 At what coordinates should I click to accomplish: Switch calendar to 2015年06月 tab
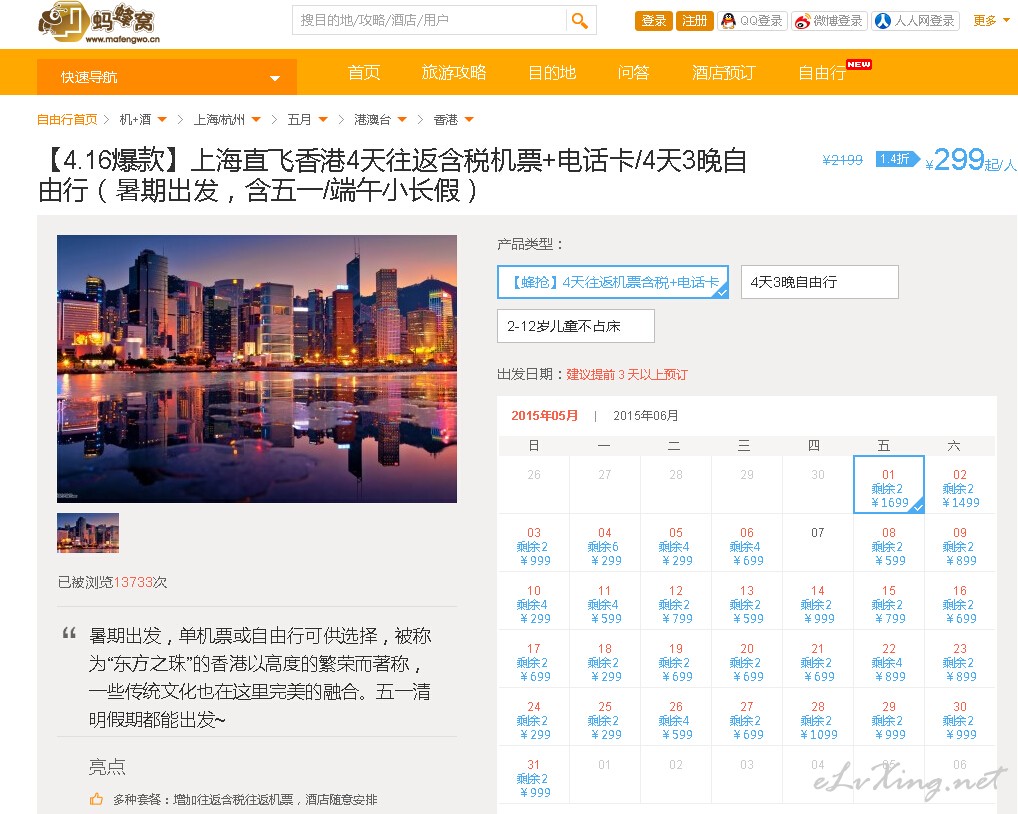tap(646, 415)
